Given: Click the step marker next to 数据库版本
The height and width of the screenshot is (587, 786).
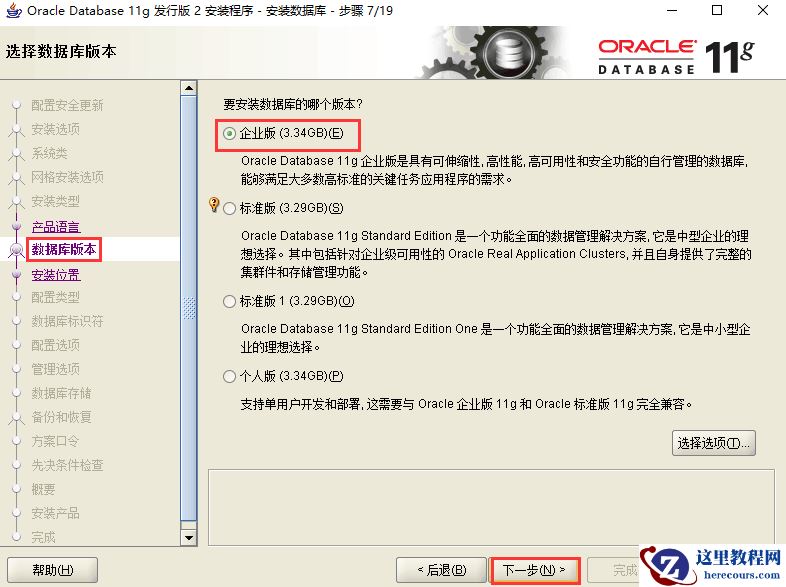Looking at the screenshot, I should pos(17,249).
